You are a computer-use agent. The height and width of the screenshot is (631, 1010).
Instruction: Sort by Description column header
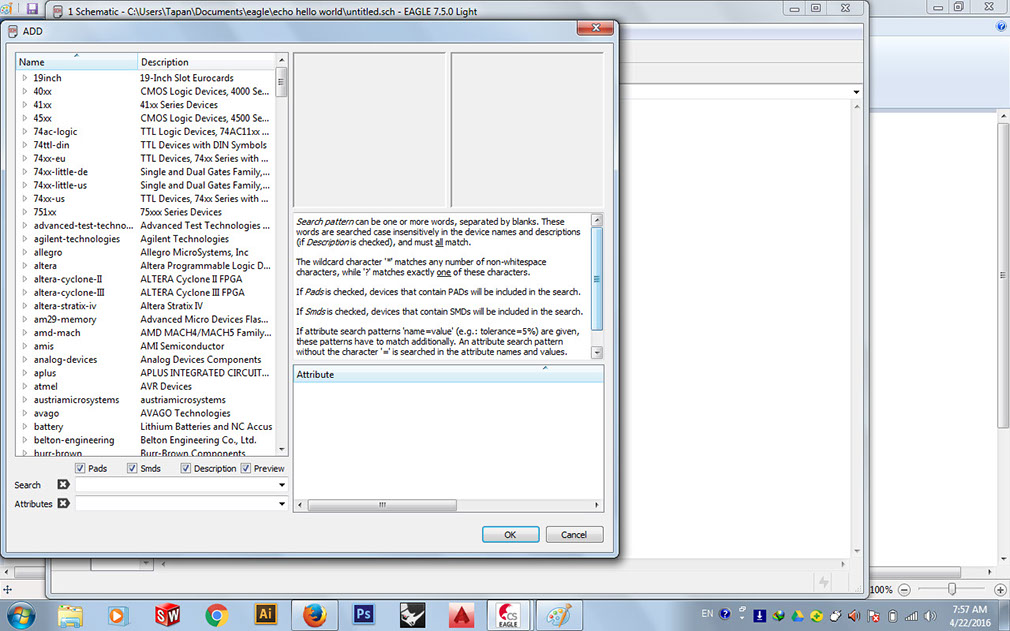click(x=206, y=62)
